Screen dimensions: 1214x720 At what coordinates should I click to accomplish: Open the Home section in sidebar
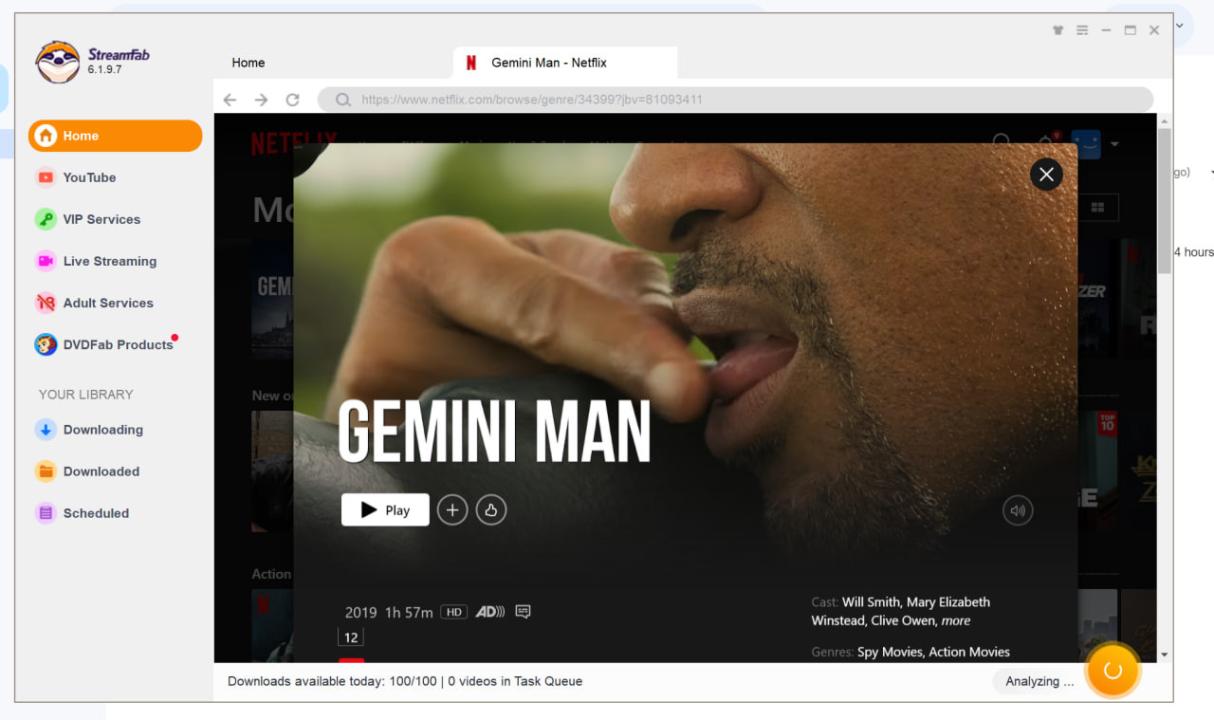click(115, 136)
